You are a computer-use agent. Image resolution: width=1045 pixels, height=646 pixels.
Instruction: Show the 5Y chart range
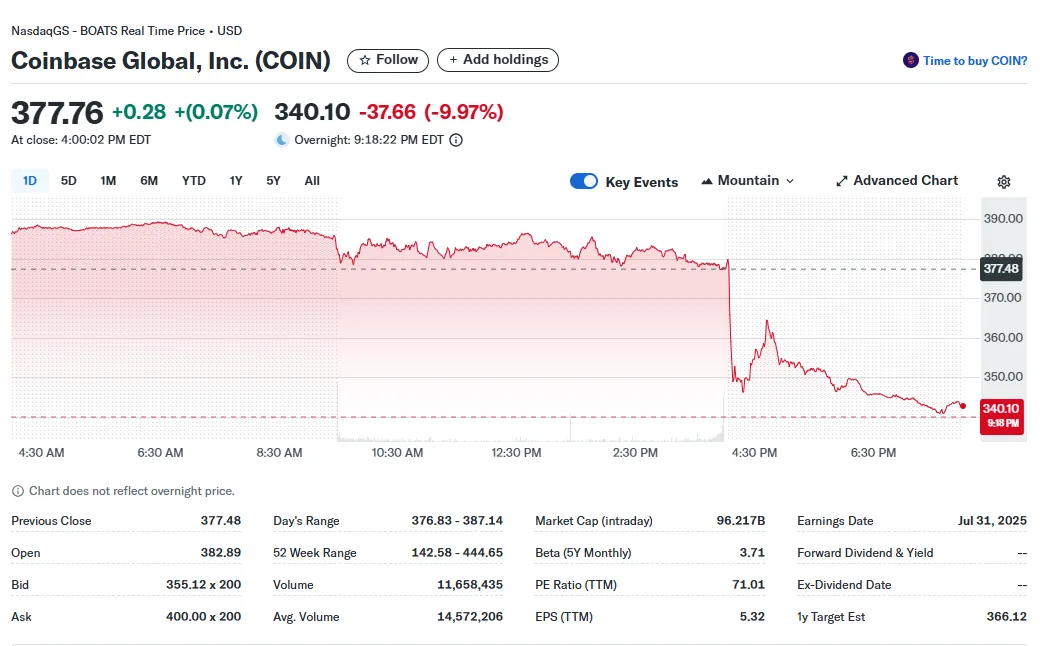273,181
